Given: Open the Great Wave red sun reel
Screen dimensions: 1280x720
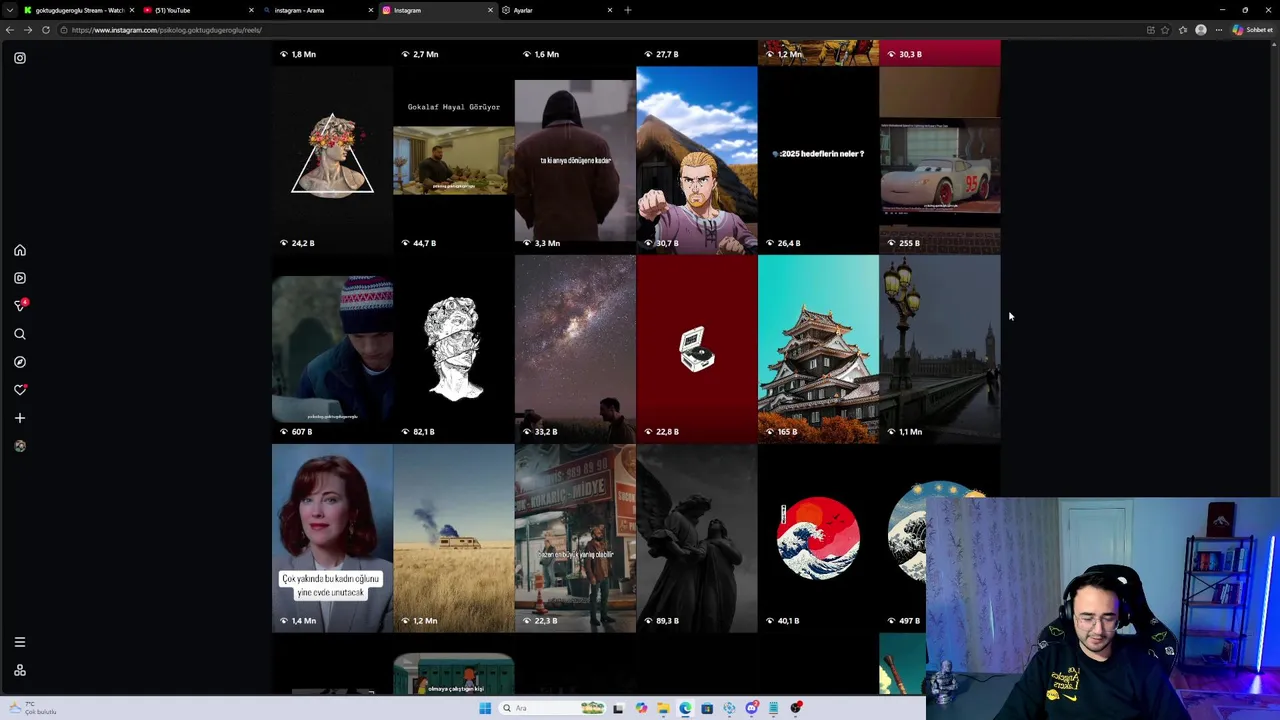Looking at the screenshot, I should (x=818, y=538).
